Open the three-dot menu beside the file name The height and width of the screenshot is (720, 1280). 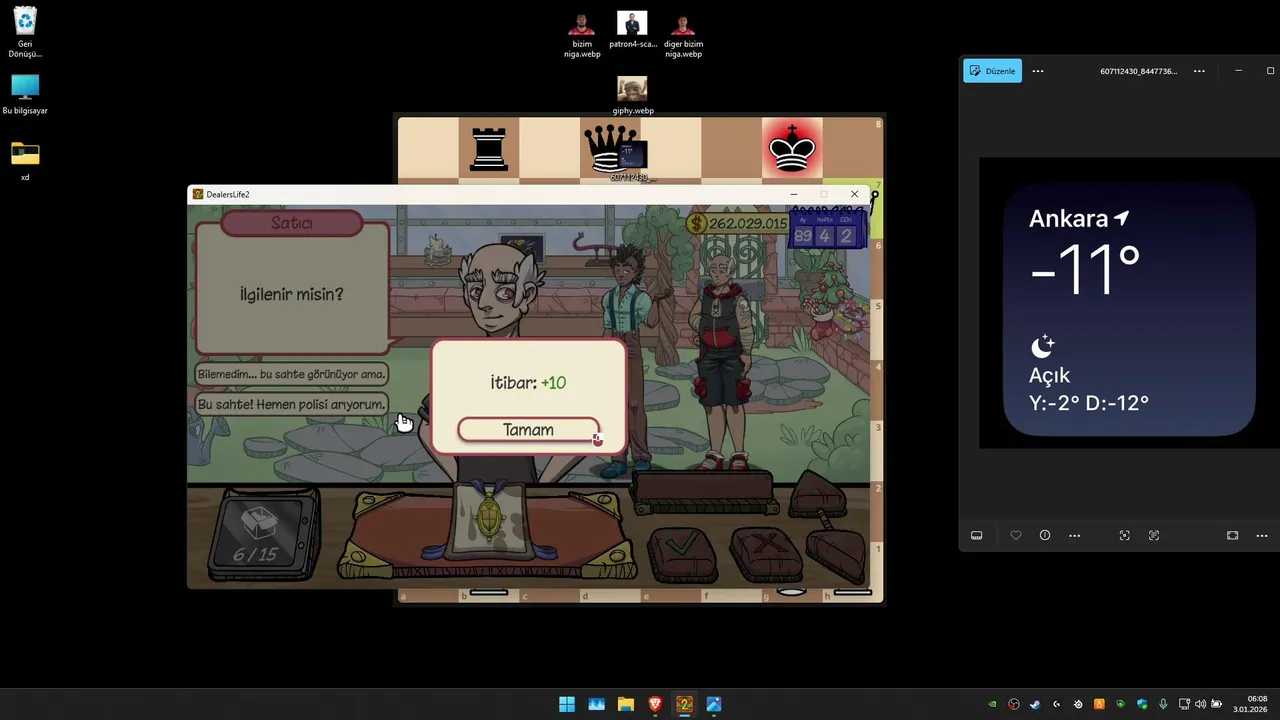[1199, 71]
